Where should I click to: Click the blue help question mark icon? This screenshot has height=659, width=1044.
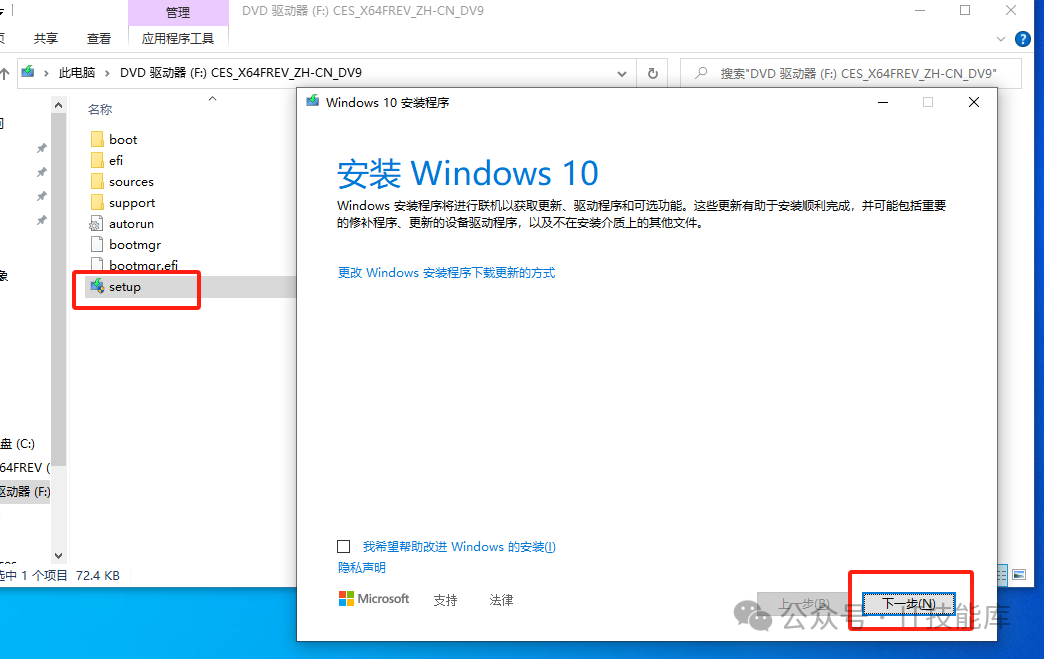pos(1023,39)
